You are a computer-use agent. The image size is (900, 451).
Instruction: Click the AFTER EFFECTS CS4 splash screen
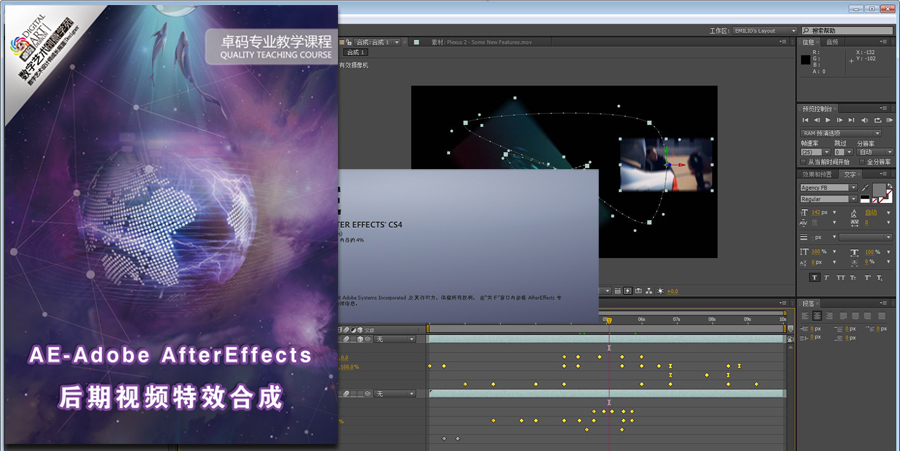[468, 246]
